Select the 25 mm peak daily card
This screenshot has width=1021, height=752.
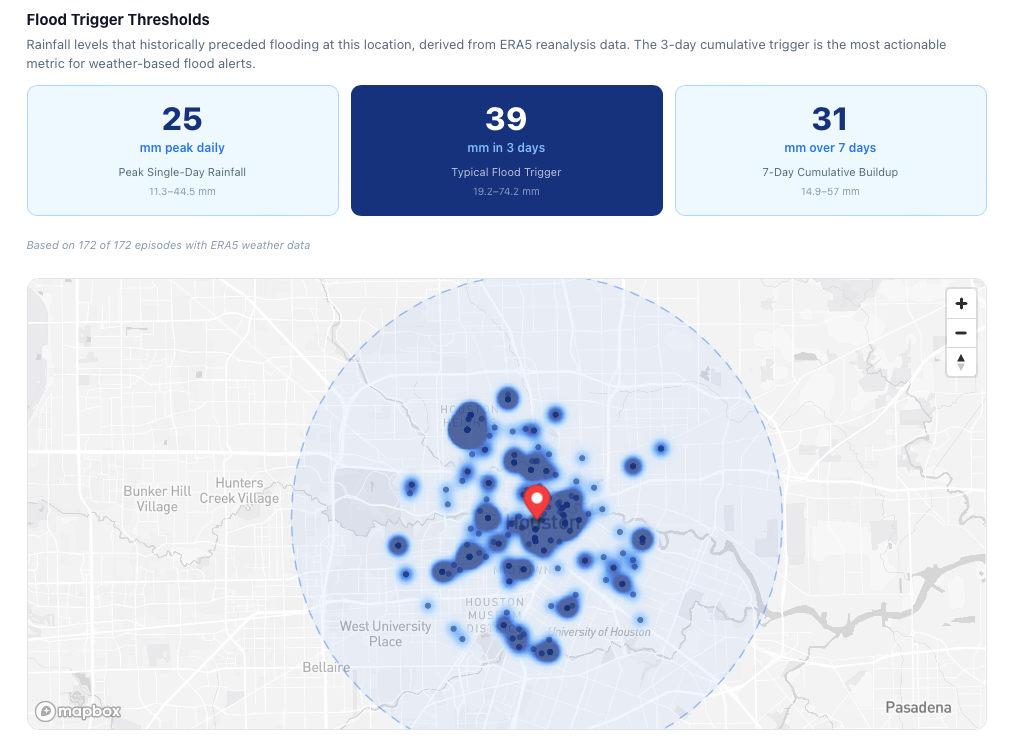[182, 150]
